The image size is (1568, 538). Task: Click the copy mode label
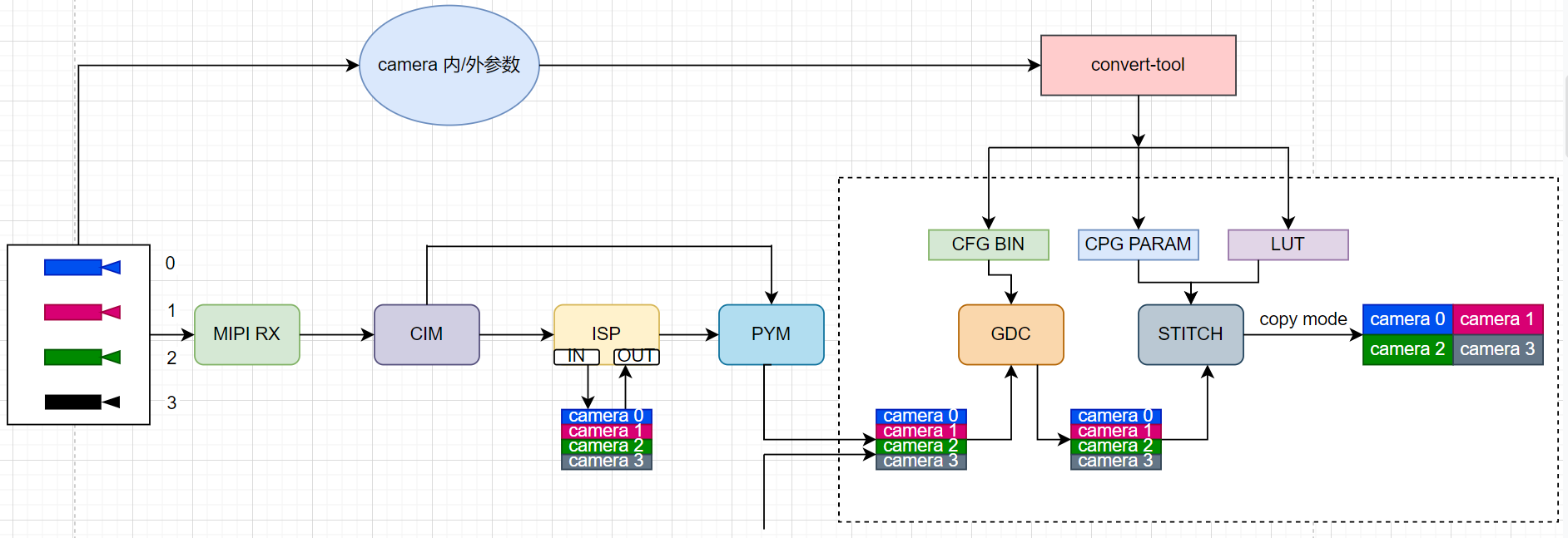click(1303, 319)
